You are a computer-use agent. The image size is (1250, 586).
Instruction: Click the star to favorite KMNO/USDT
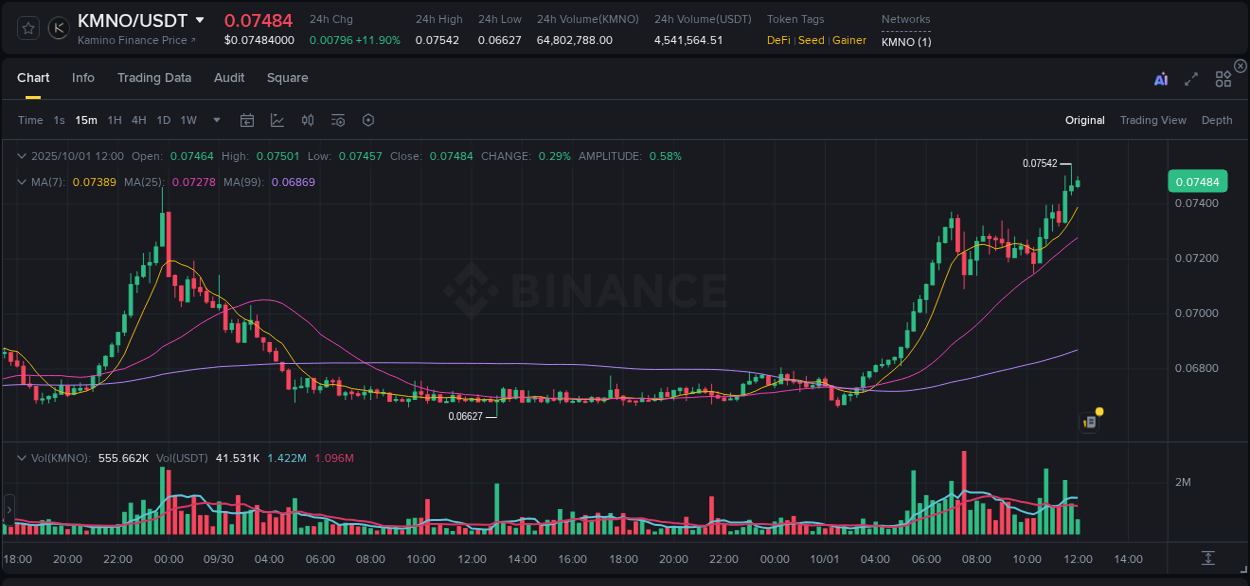(x=27, y=27)
